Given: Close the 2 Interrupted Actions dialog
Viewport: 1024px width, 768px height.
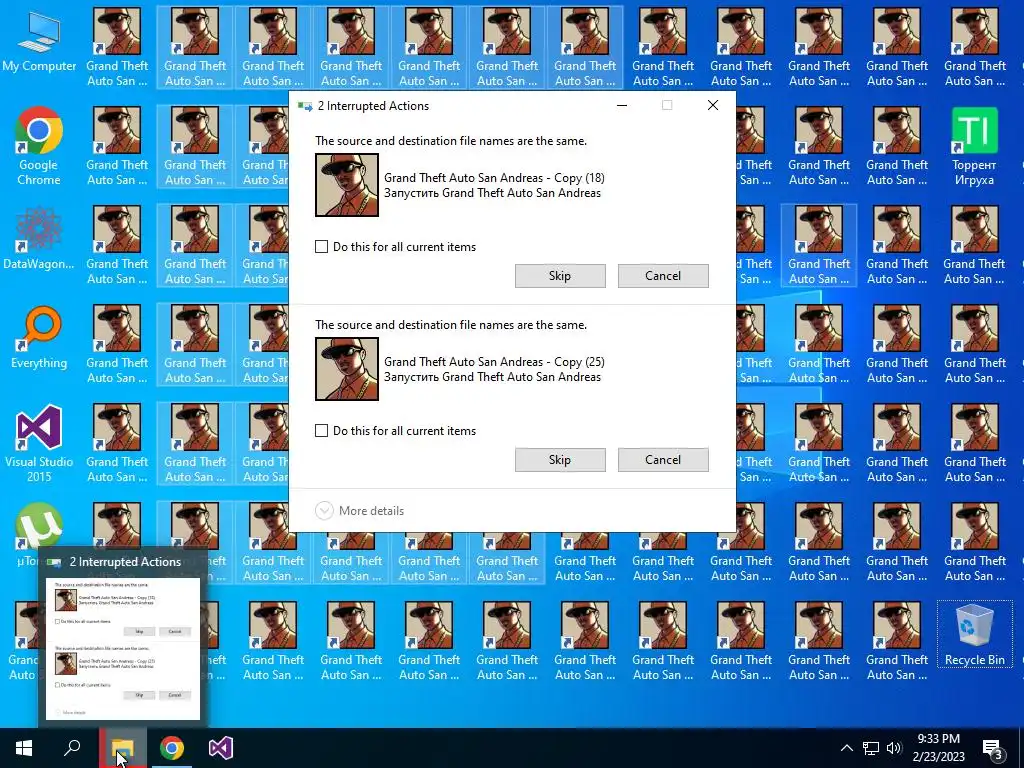Looking at the screenshot, I should pos(712,106).
